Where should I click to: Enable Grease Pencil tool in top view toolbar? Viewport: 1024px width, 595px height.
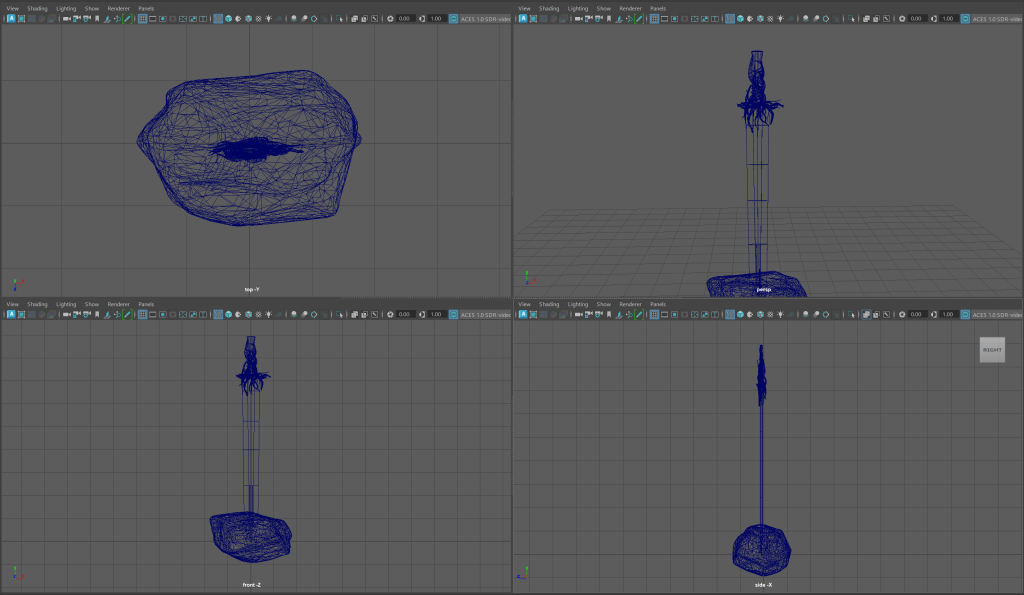(x=127, y=19)
